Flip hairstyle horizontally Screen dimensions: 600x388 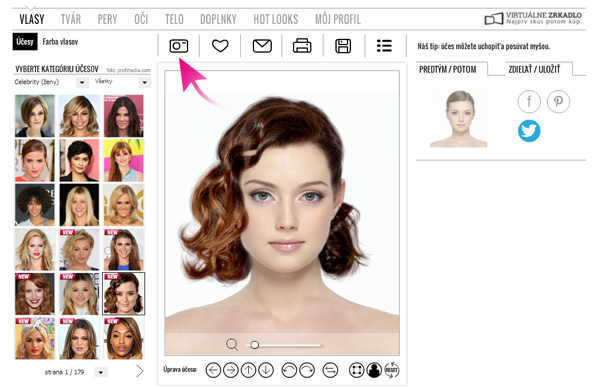coord(330,370)
